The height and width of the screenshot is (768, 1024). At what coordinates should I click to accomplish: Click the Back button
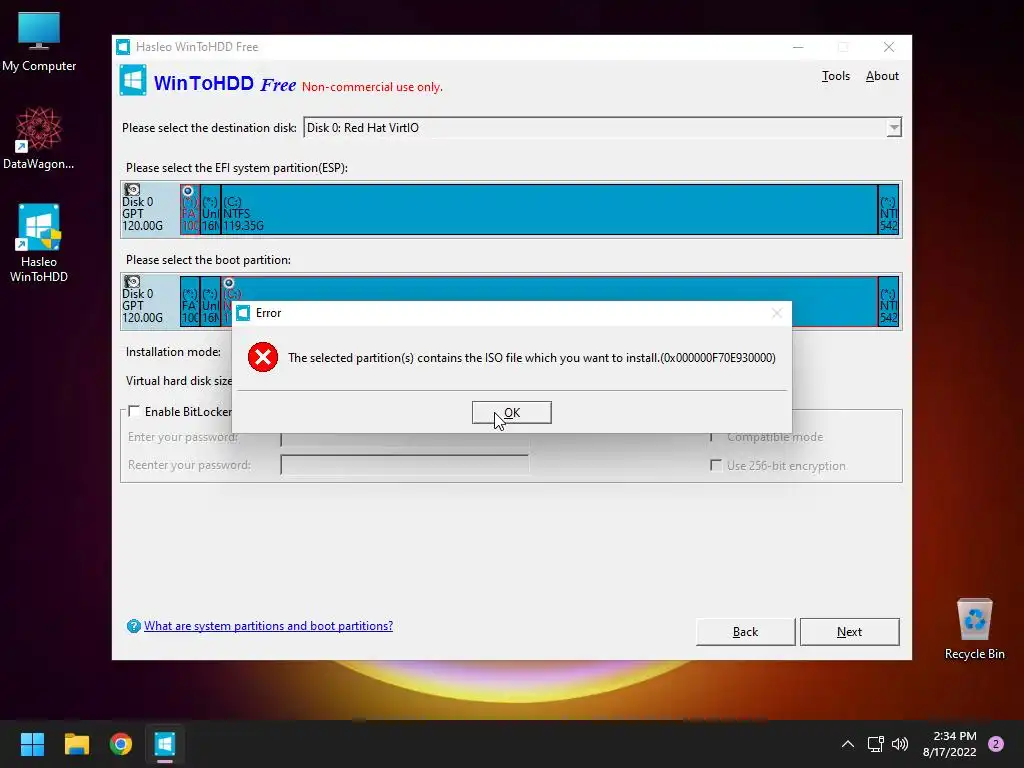point(745,632)
